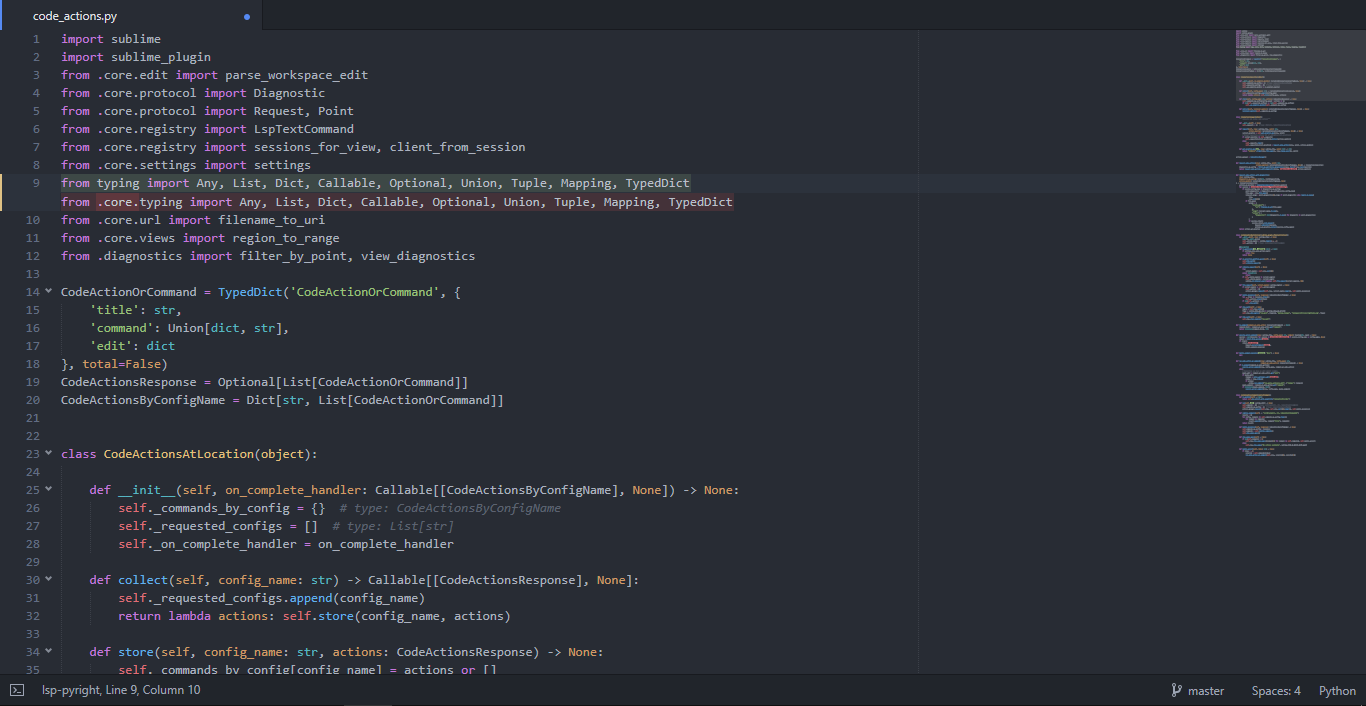Select the master branch label

coord(1205,690)
